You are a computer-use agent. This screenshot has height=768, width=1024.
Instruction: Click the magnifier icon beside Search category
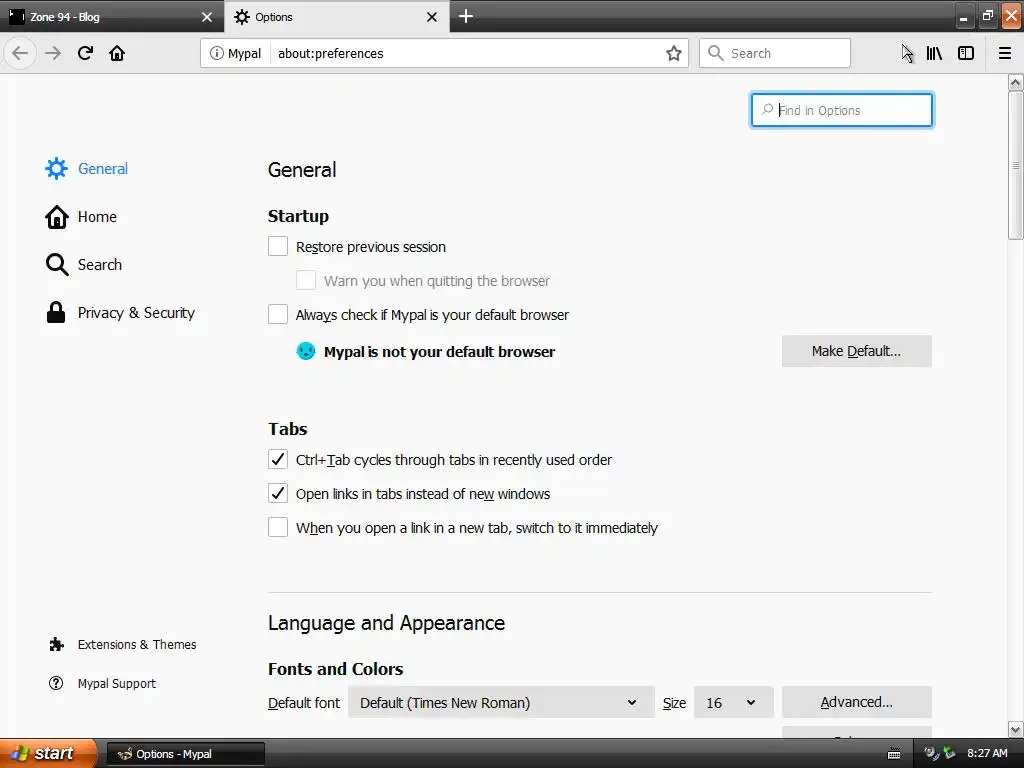(x=57, y=264)
